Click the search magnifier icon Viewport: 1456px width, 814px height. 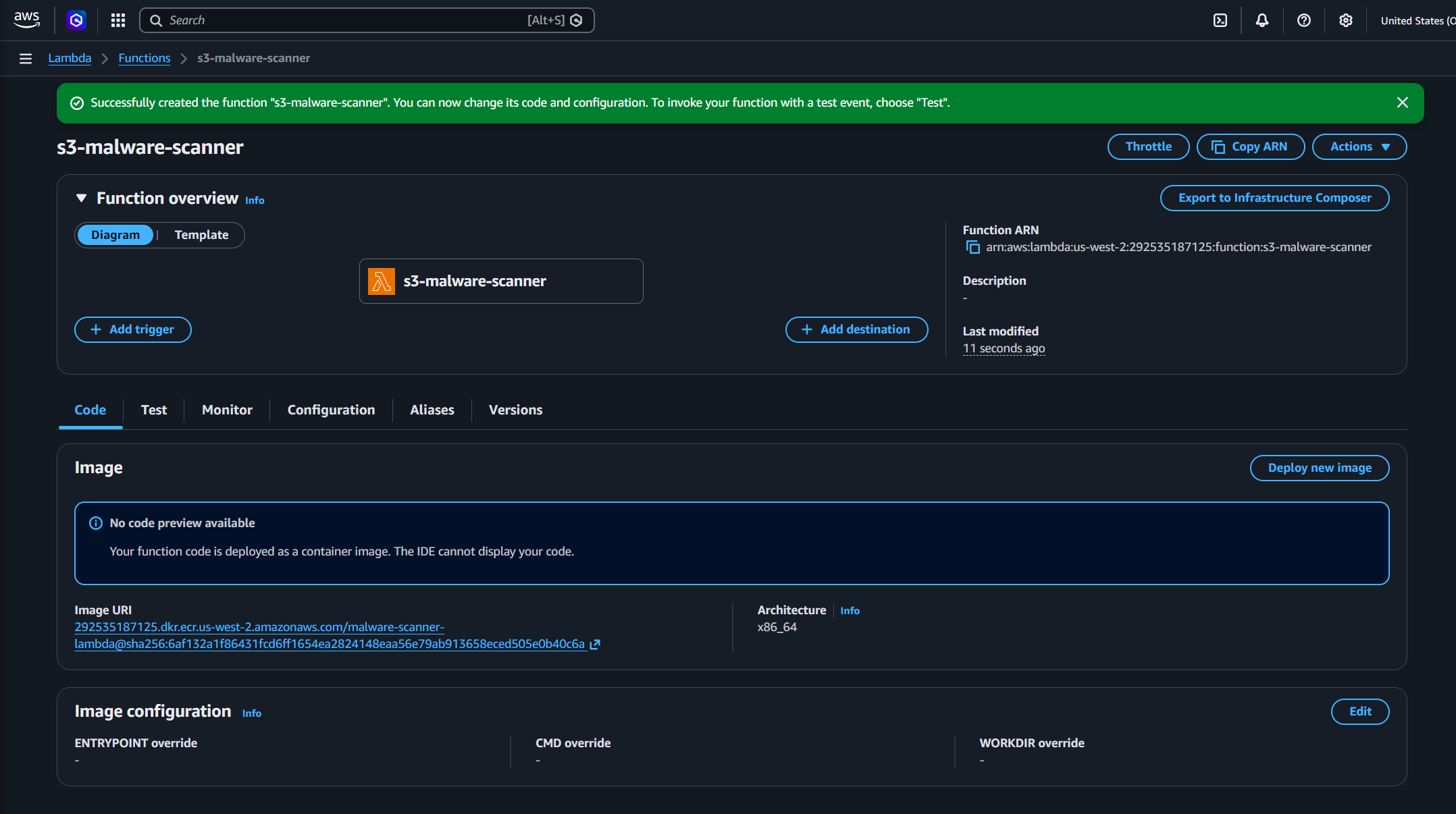point(156,20)
